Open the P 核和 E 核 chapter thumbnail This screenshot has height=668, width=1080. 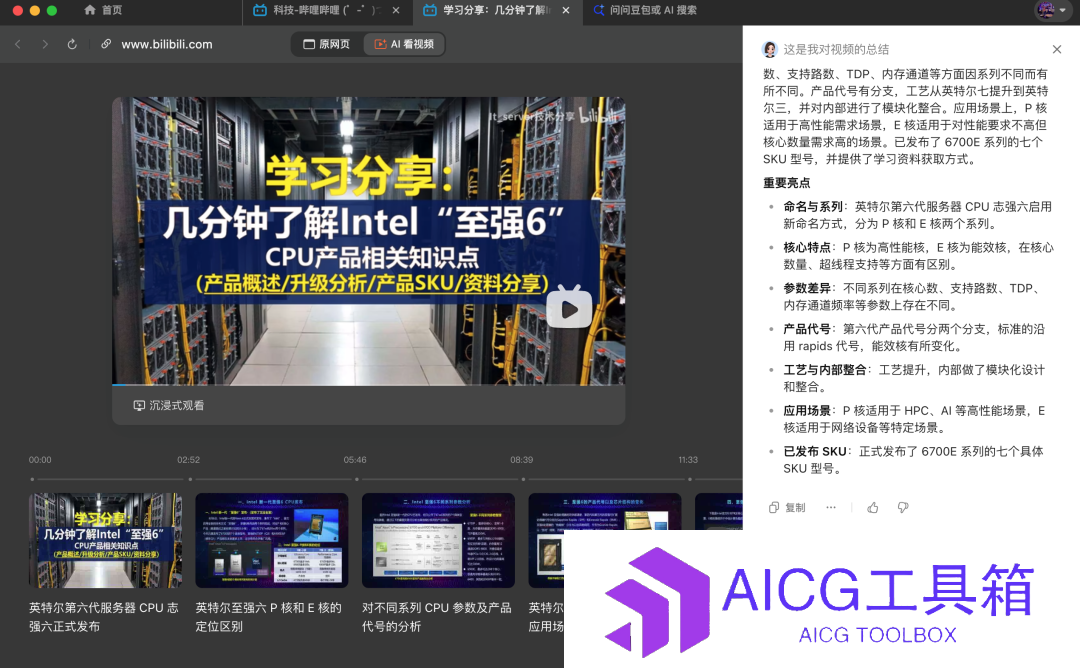click(x=272, y=540)
